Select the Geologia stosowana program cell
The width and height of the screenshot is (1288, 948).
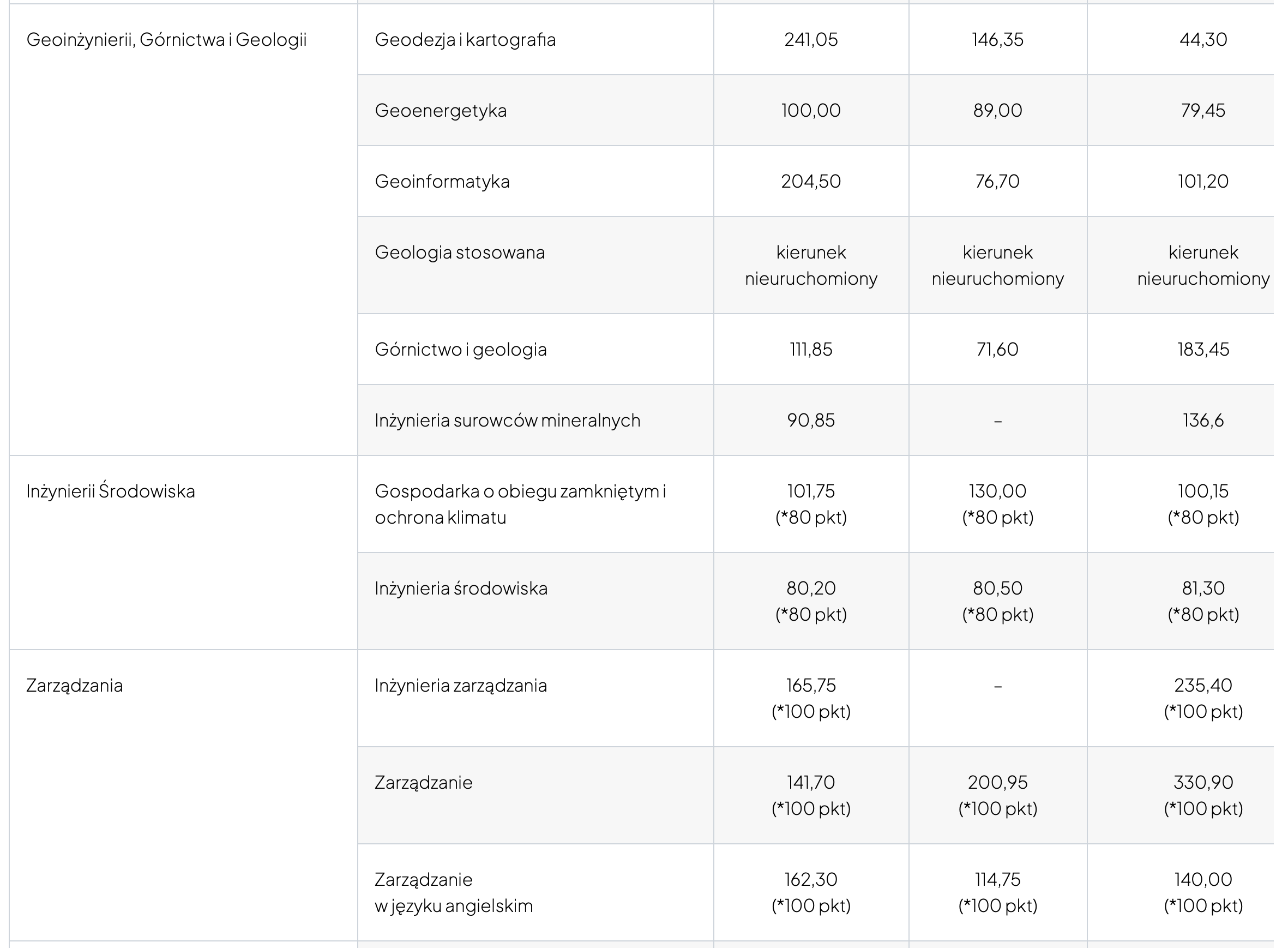(460, 253)
